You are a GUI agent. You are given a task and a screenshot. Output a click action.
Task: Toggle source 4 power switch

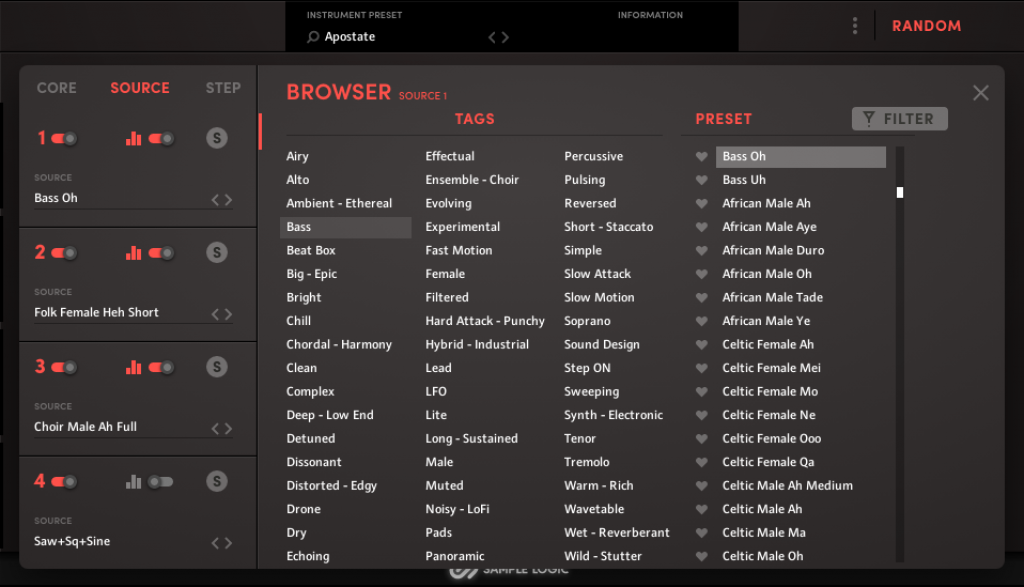64,482
